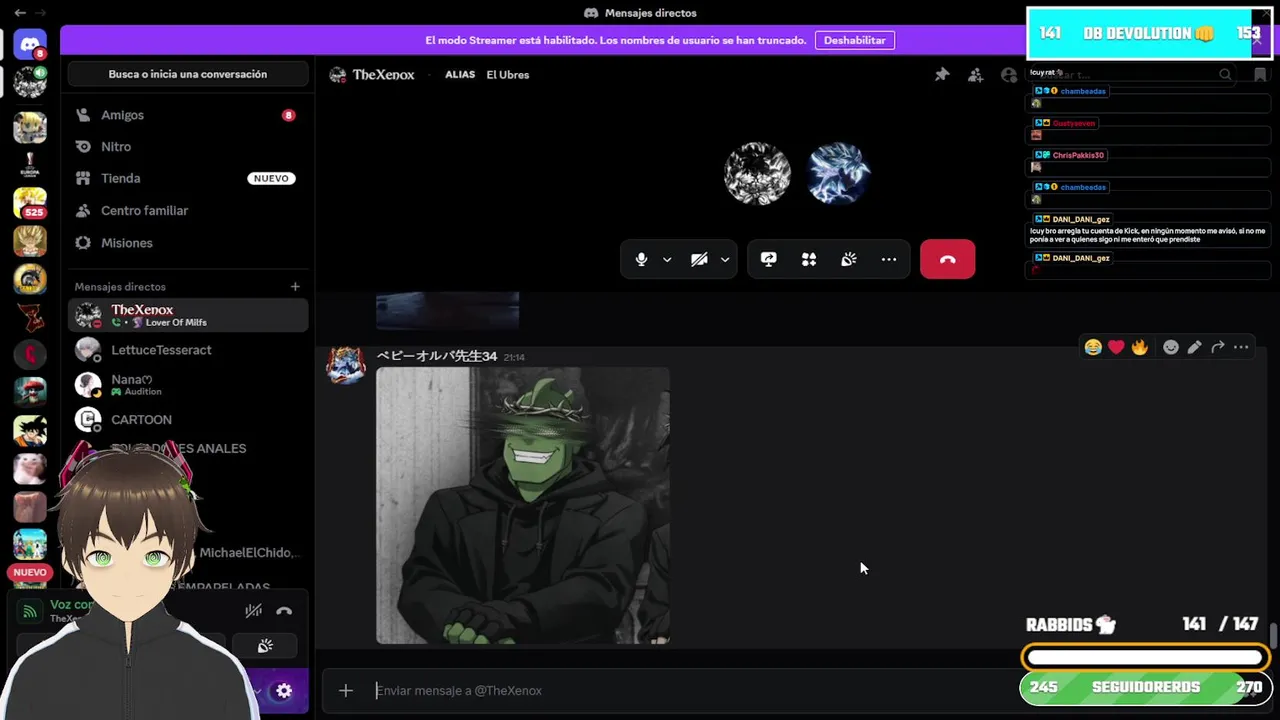Open sender avatar of the 21:14 message
This screenshot has height=720, width=1280.
pyautogui.click(x=345, y=366)
